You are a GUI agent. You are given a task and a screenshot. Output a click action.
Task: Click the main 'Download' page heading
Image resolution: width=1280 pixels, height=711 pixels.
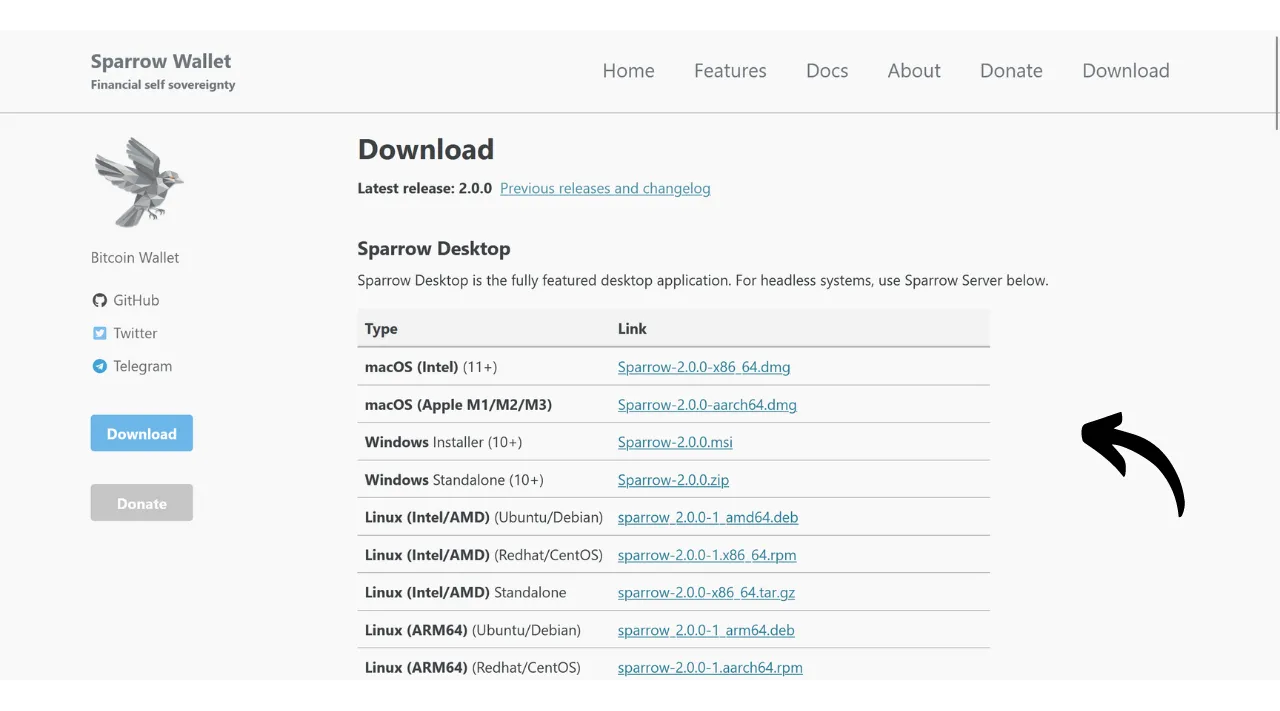pyautogui.click(x=426, y=149)
